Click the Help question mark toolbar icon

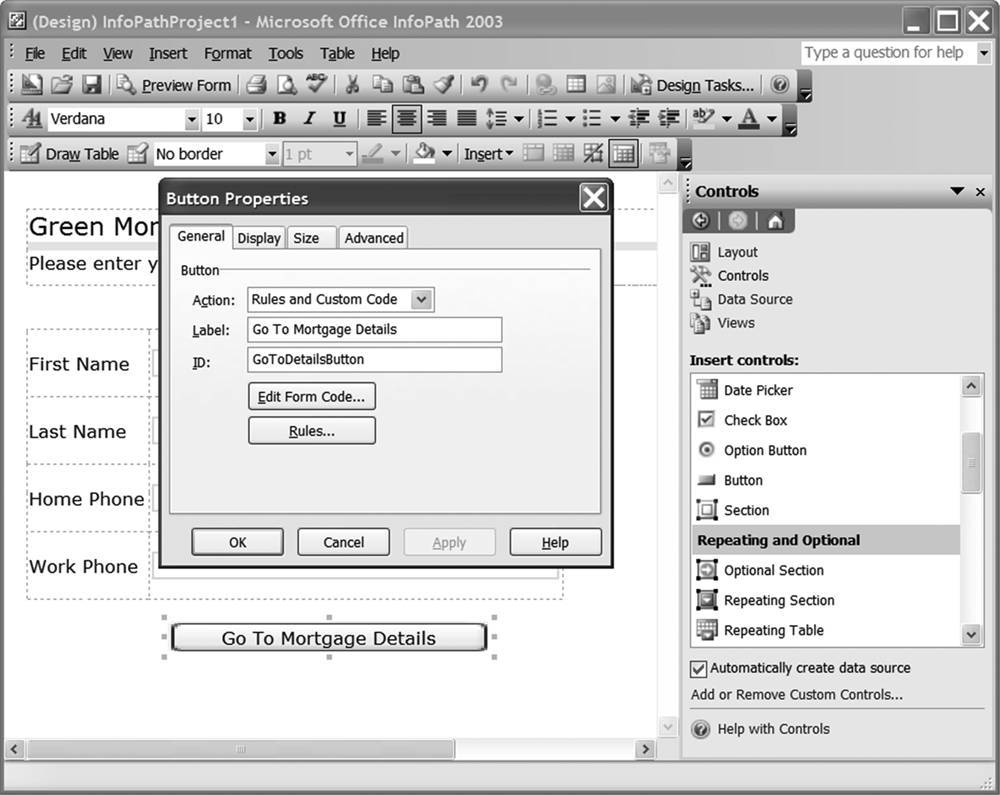pos(779,85)
